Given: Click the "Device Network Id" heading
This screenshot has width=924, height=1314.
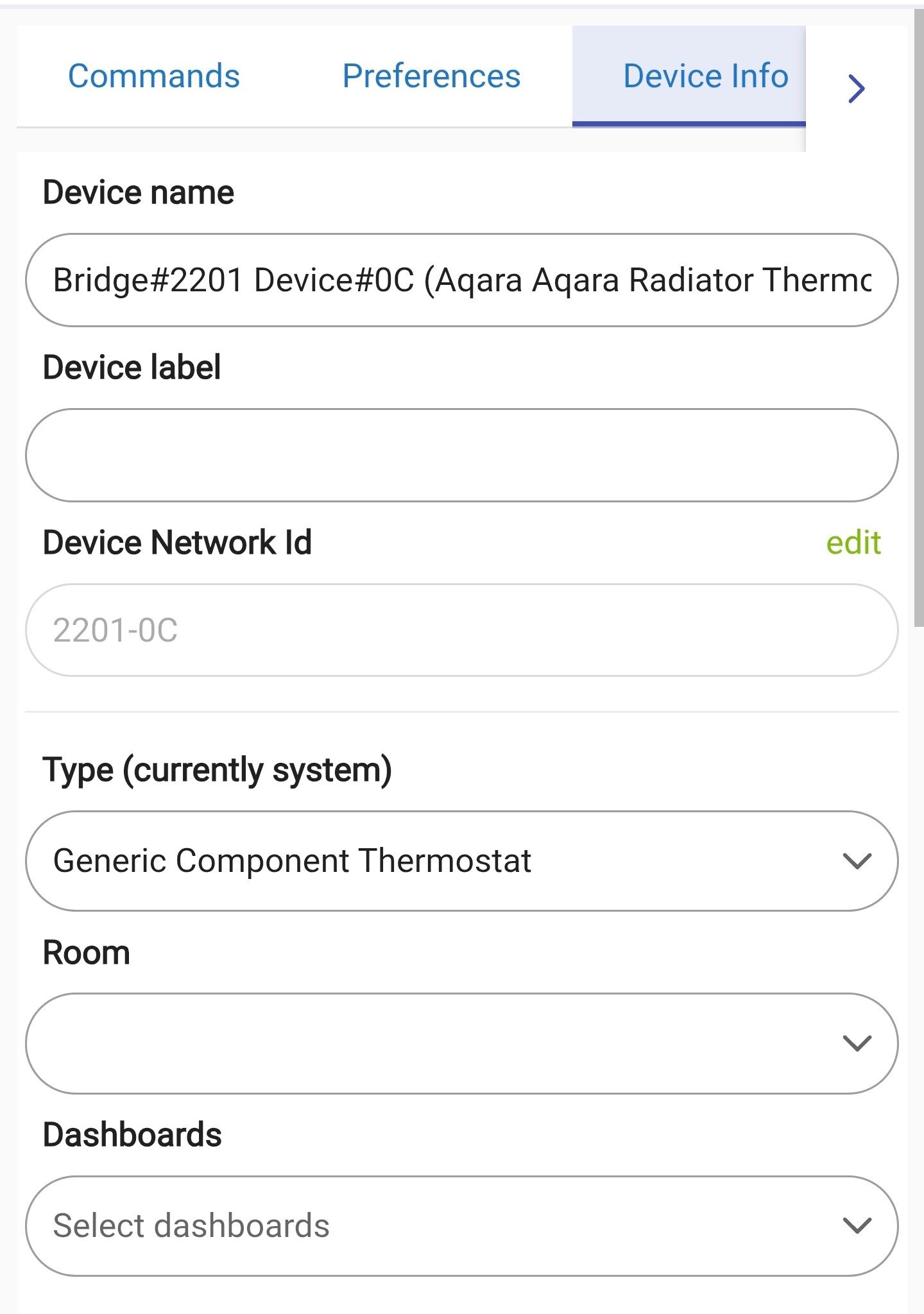Looking at the screenshot, I should point(177,543).
